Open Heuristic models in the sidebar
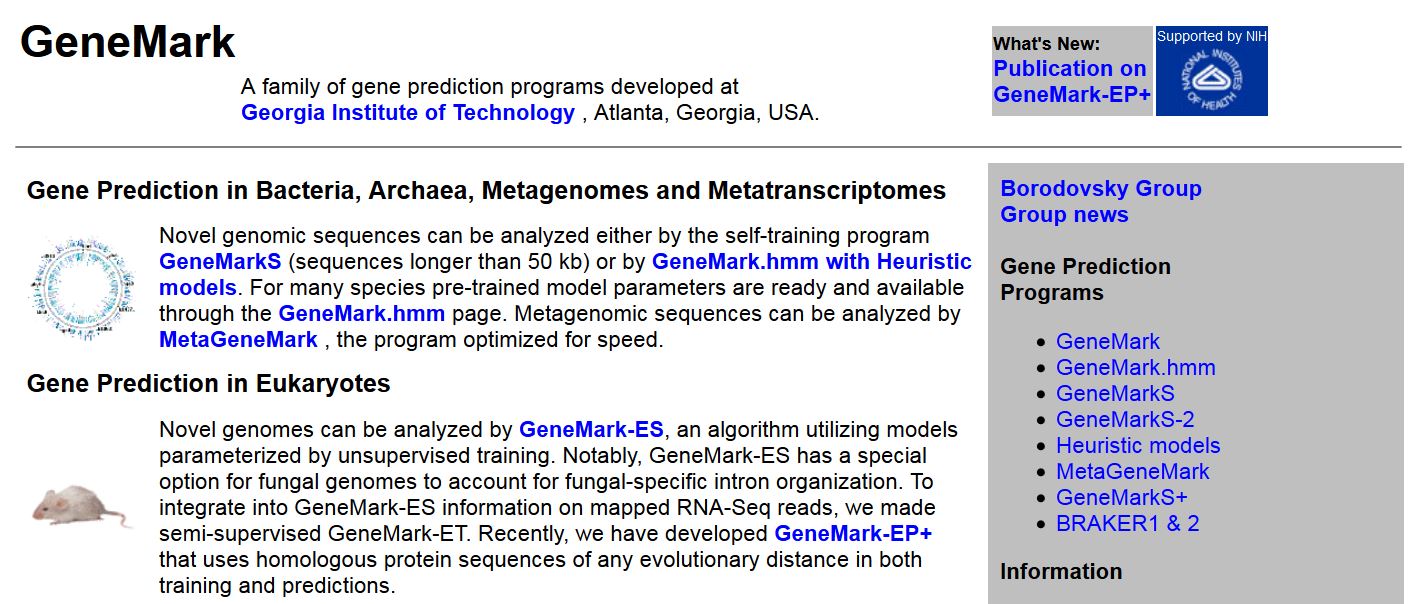 [1138, 446]
